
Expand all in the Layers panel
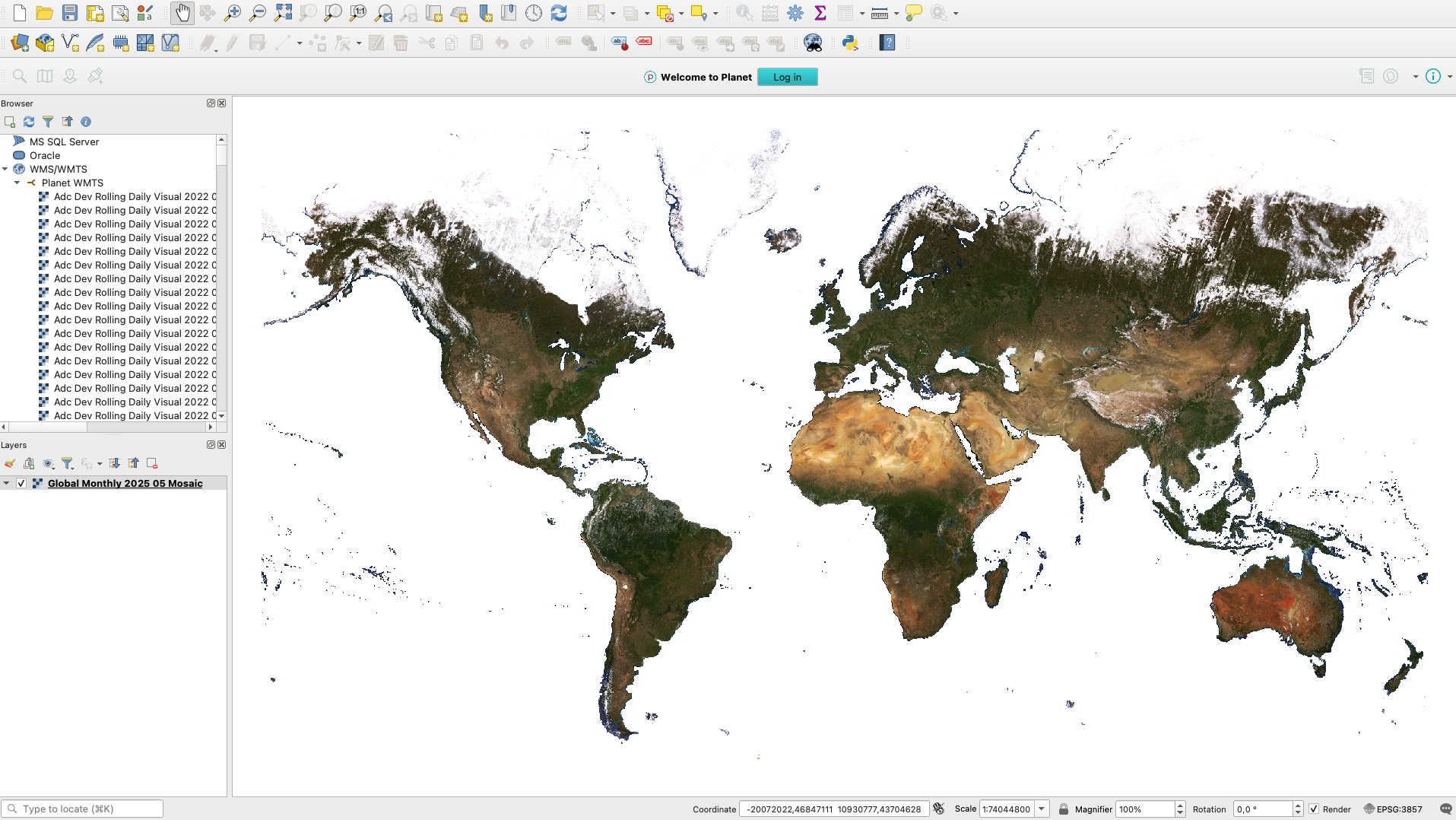[115, 463]
